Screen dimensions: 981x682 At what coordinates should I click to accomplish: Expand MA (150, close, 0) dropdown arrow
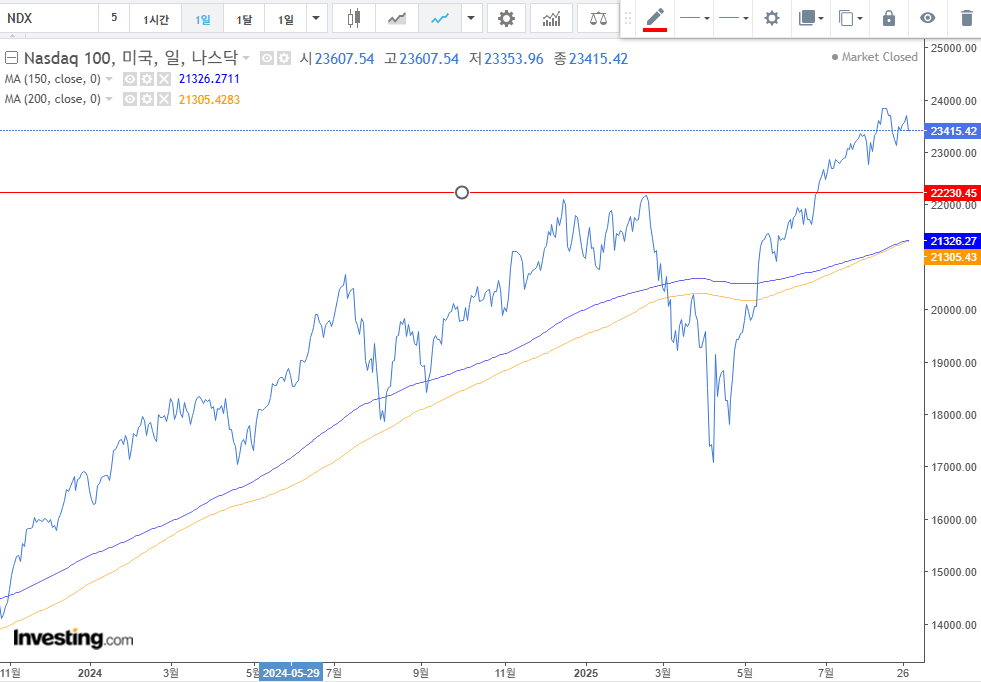(109, 79)
